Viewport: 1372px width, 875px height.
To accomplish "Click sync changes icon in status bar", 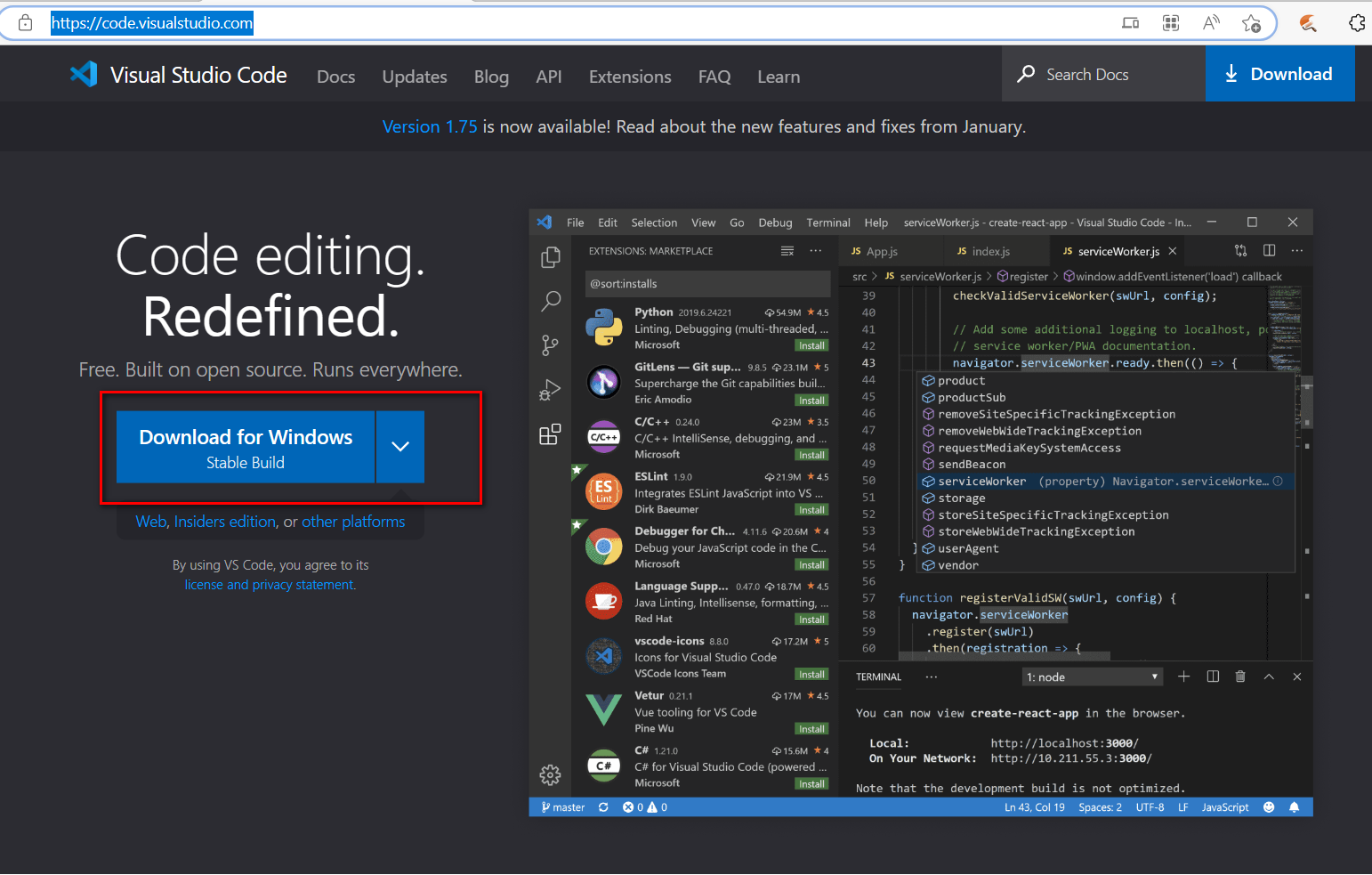I will (603, 807).
